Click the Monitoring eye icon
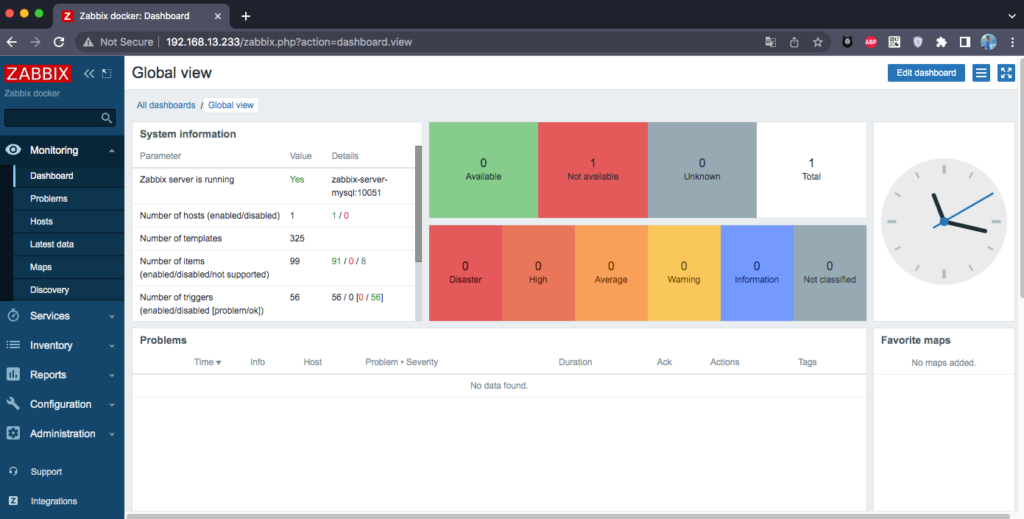The image size is (1024, 519). 13,150
